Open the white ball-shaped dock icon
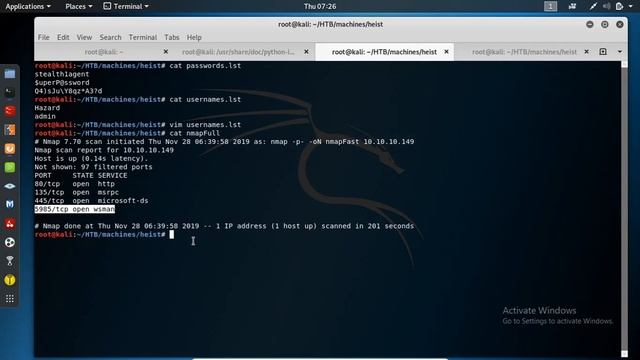640x360 pixels. point(10,242)
